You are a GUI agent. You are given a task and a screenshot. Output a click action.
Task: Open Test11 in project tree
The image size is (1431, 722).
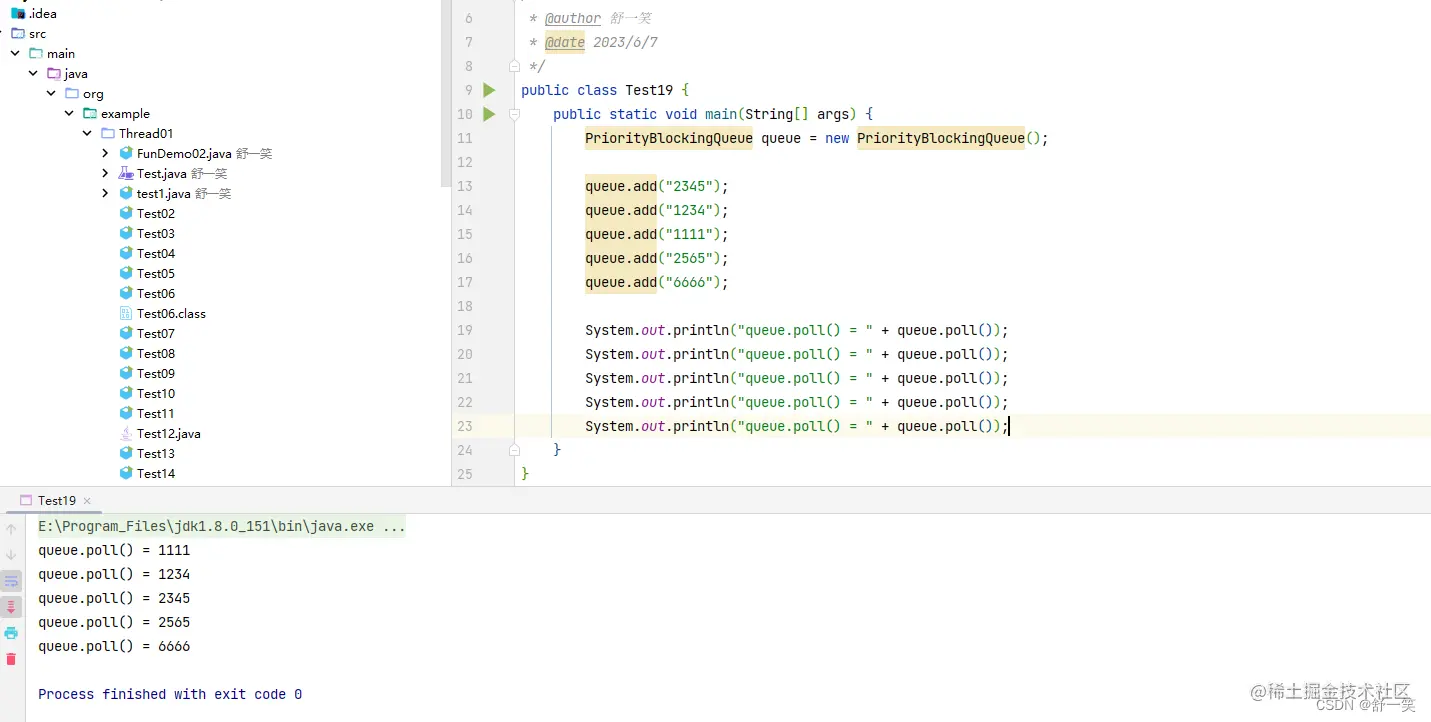[156, 413]
